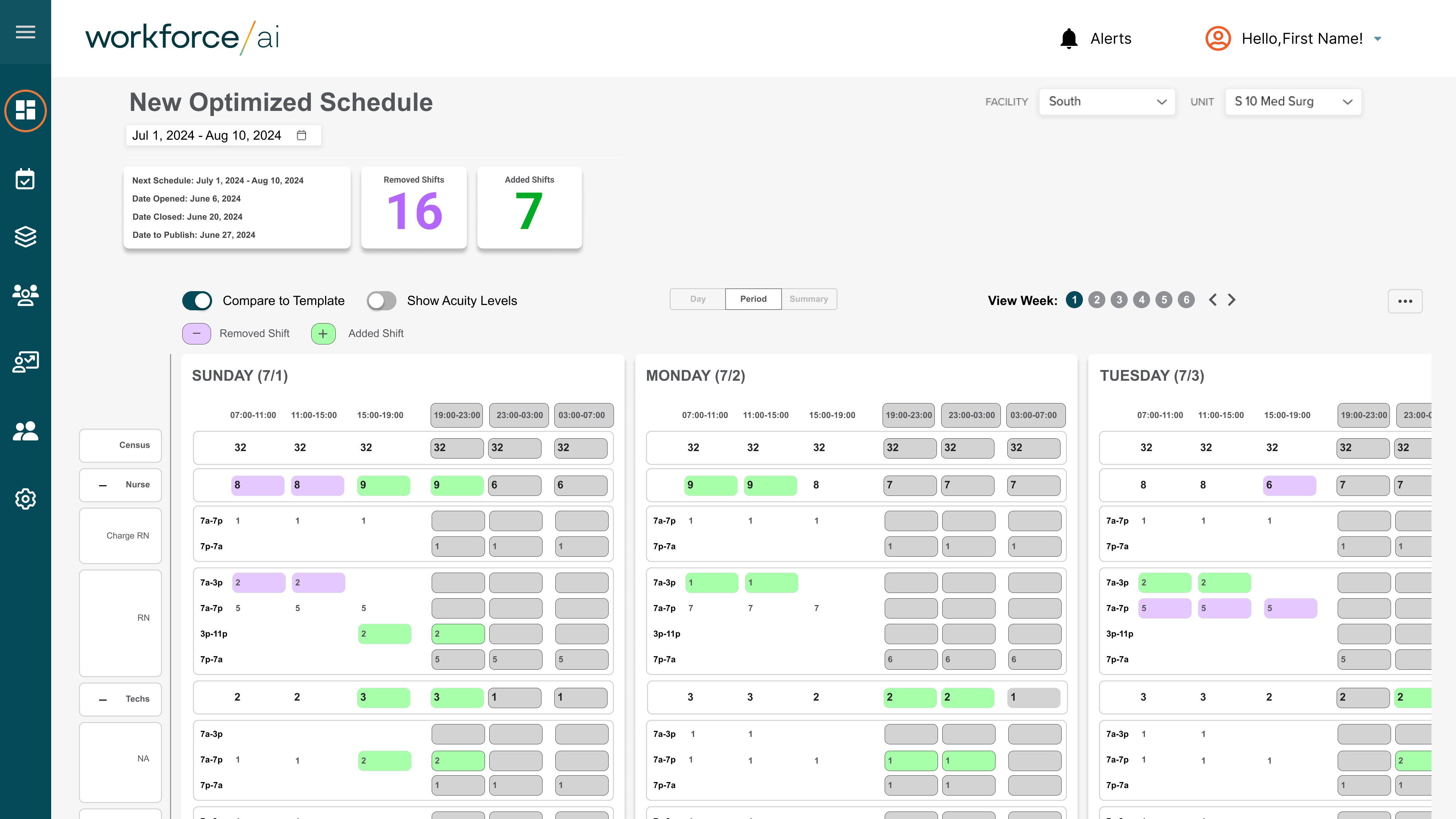Screen dimensions: 1456x819
Task: Select week 3 in View Week
Action: (x=1118, y=300)
